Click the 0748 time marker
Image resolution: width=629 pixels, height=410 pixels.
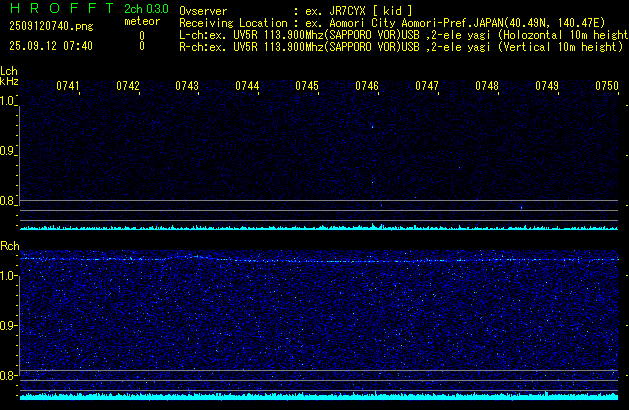point(487,86)
